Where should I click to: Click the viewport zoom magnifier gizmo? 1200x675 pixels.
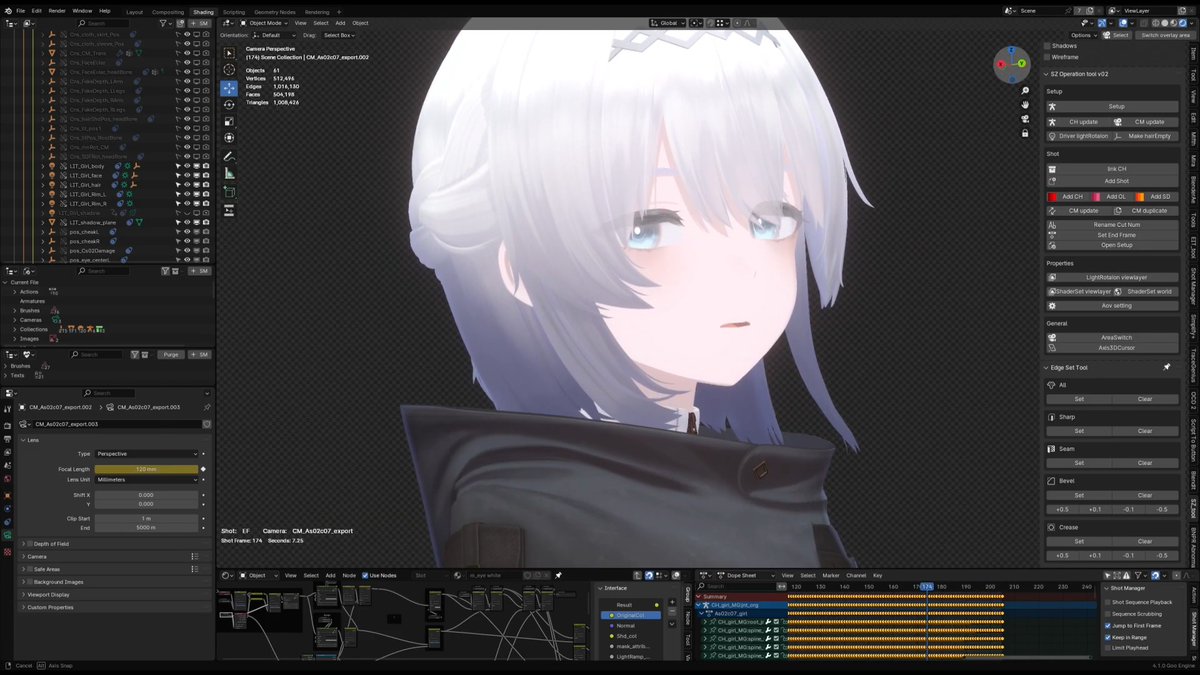(x=1025, y=91)
